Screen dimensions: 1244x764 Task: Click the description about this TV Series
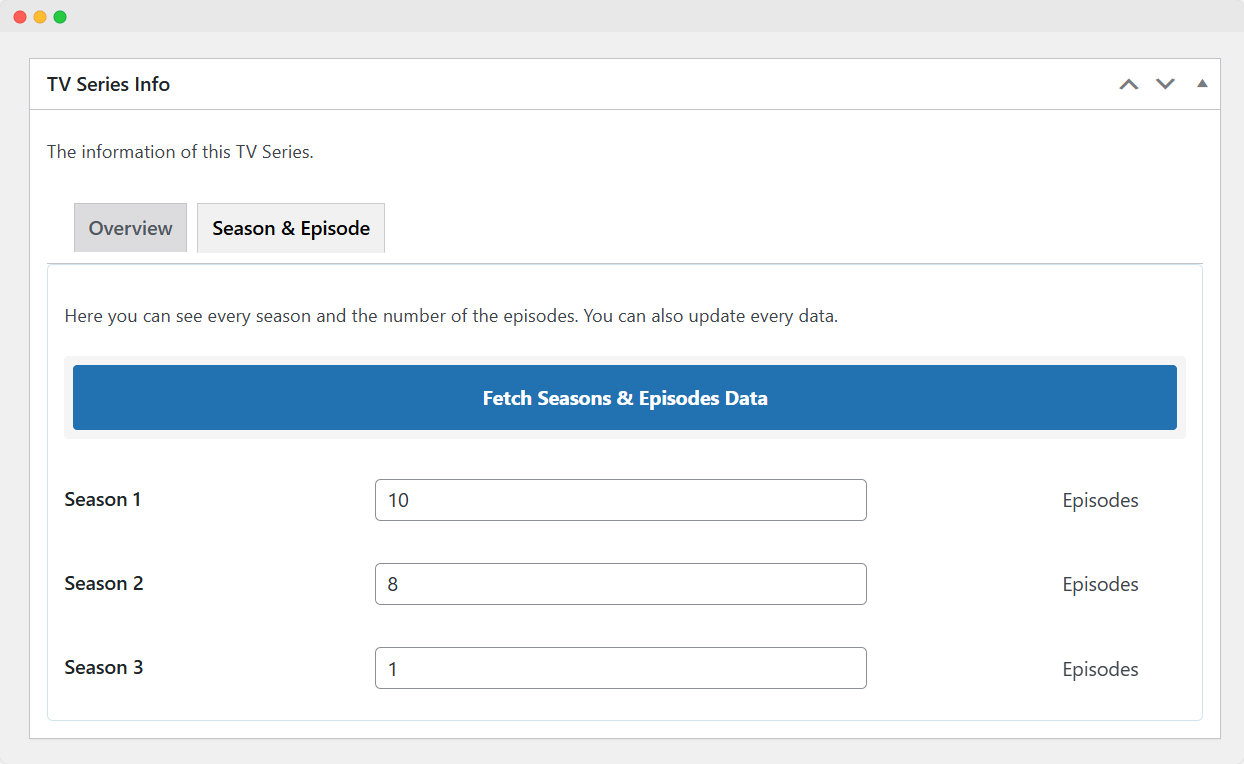[x=180, y=152]
